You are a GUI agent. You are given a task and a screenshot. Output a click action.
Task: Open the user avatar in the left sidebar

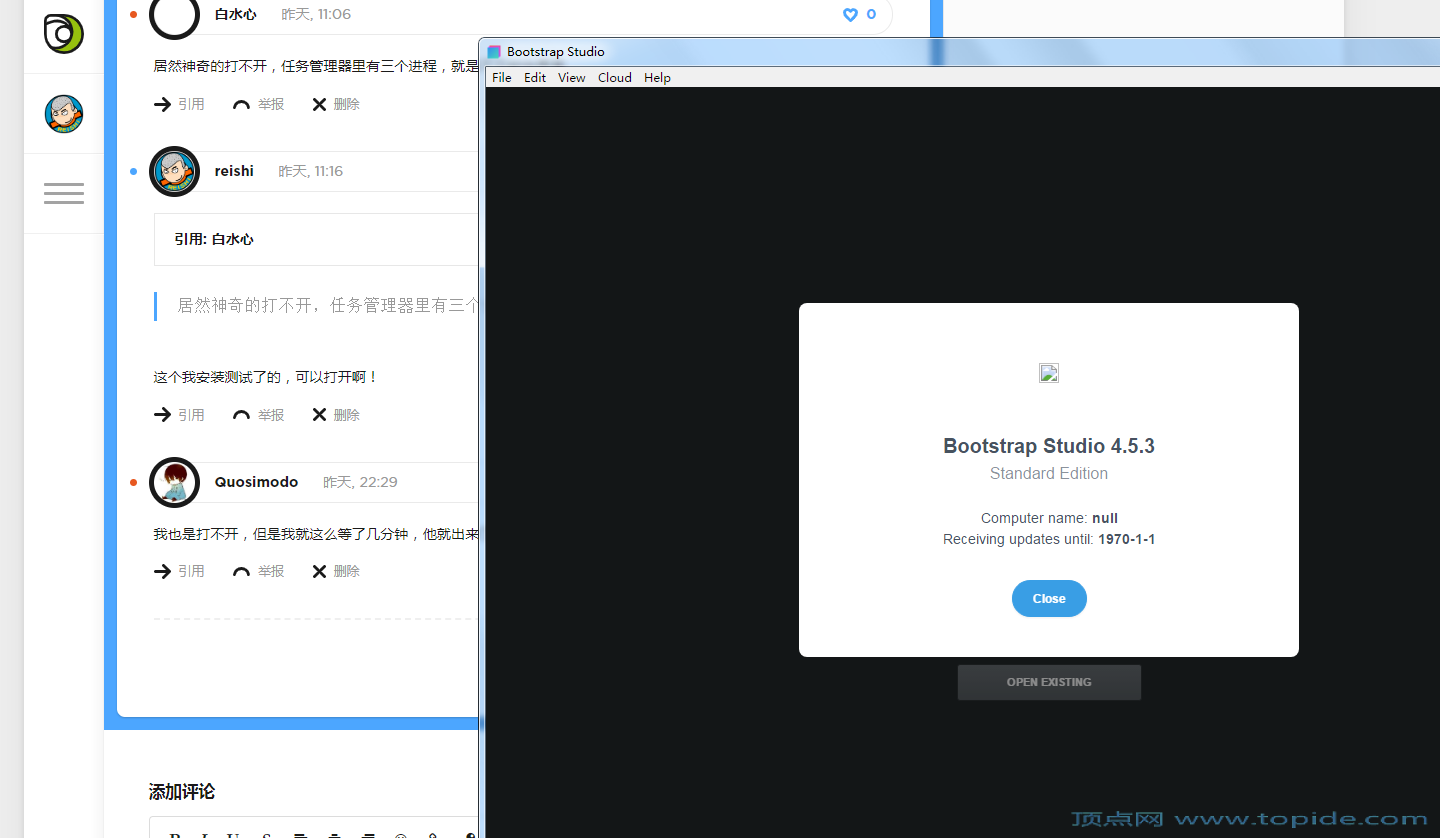[64, 114]
